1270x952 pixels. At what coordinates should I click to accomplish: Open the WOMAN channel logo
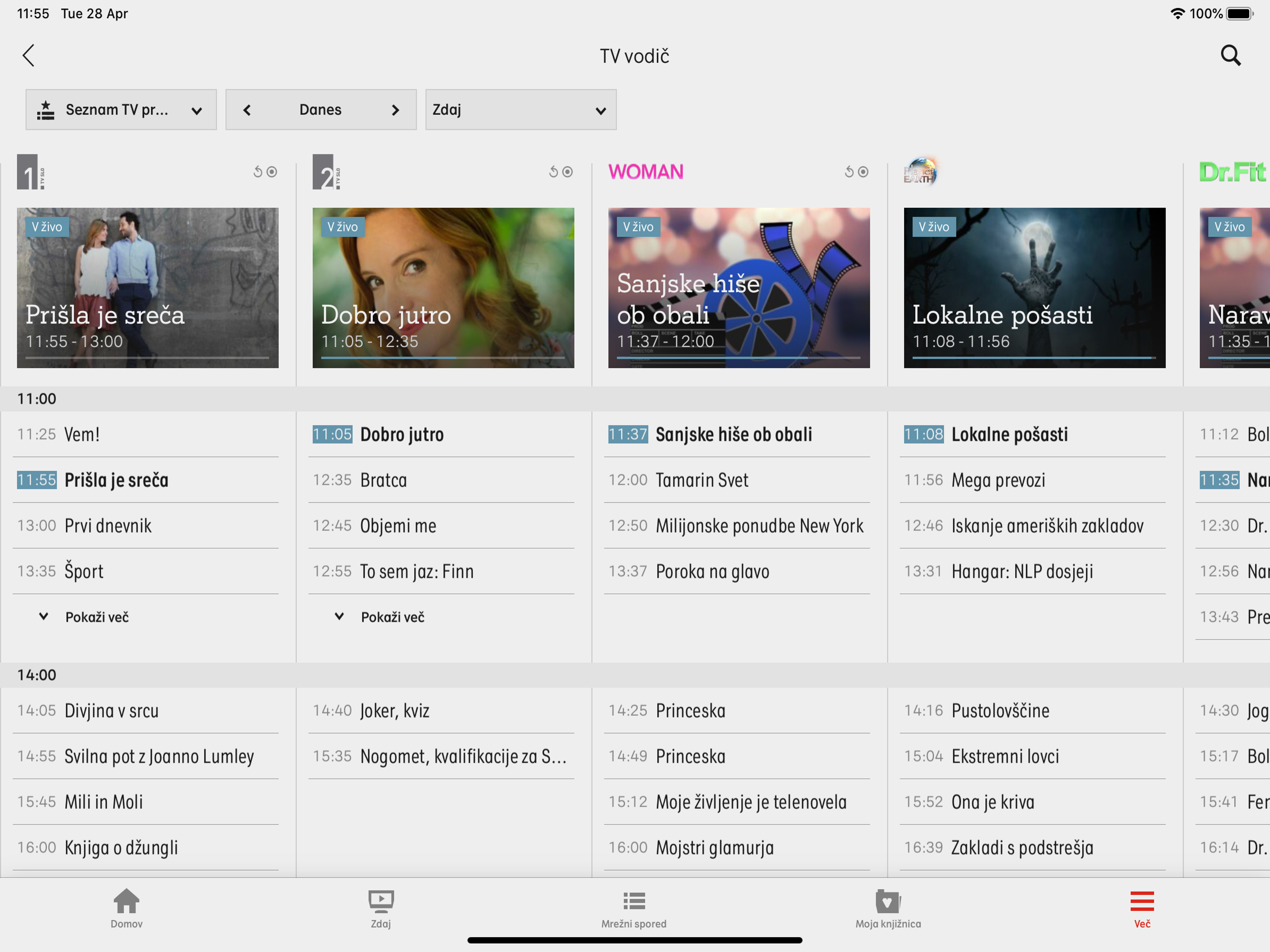pyautogui.click(x=646, y=172)
